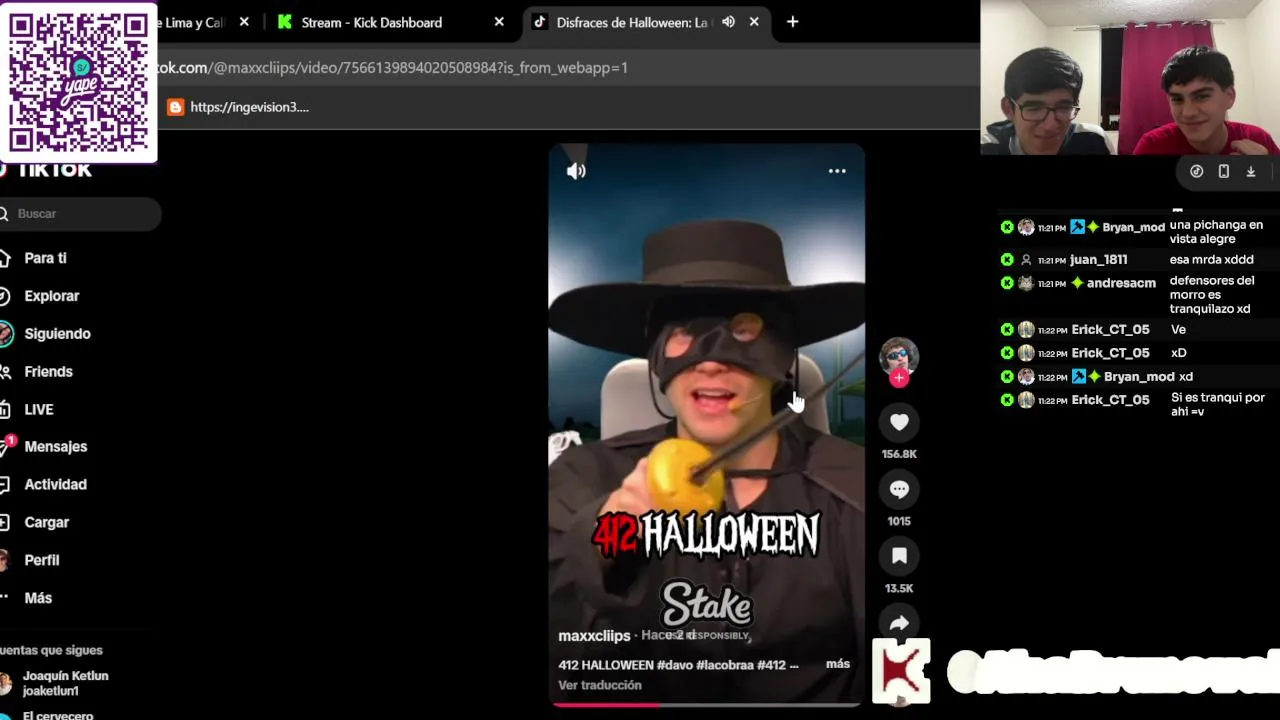Open LIVE section in sidebar
Image resolution: width=1280 pixels, height=720 pixels.
39,410
